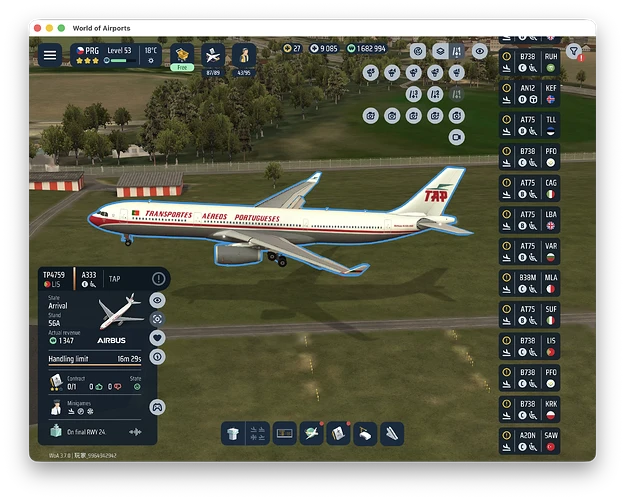Select the third saved camera preset from left
This screenshot has height=499, width=625.
[x=413, y=116]
